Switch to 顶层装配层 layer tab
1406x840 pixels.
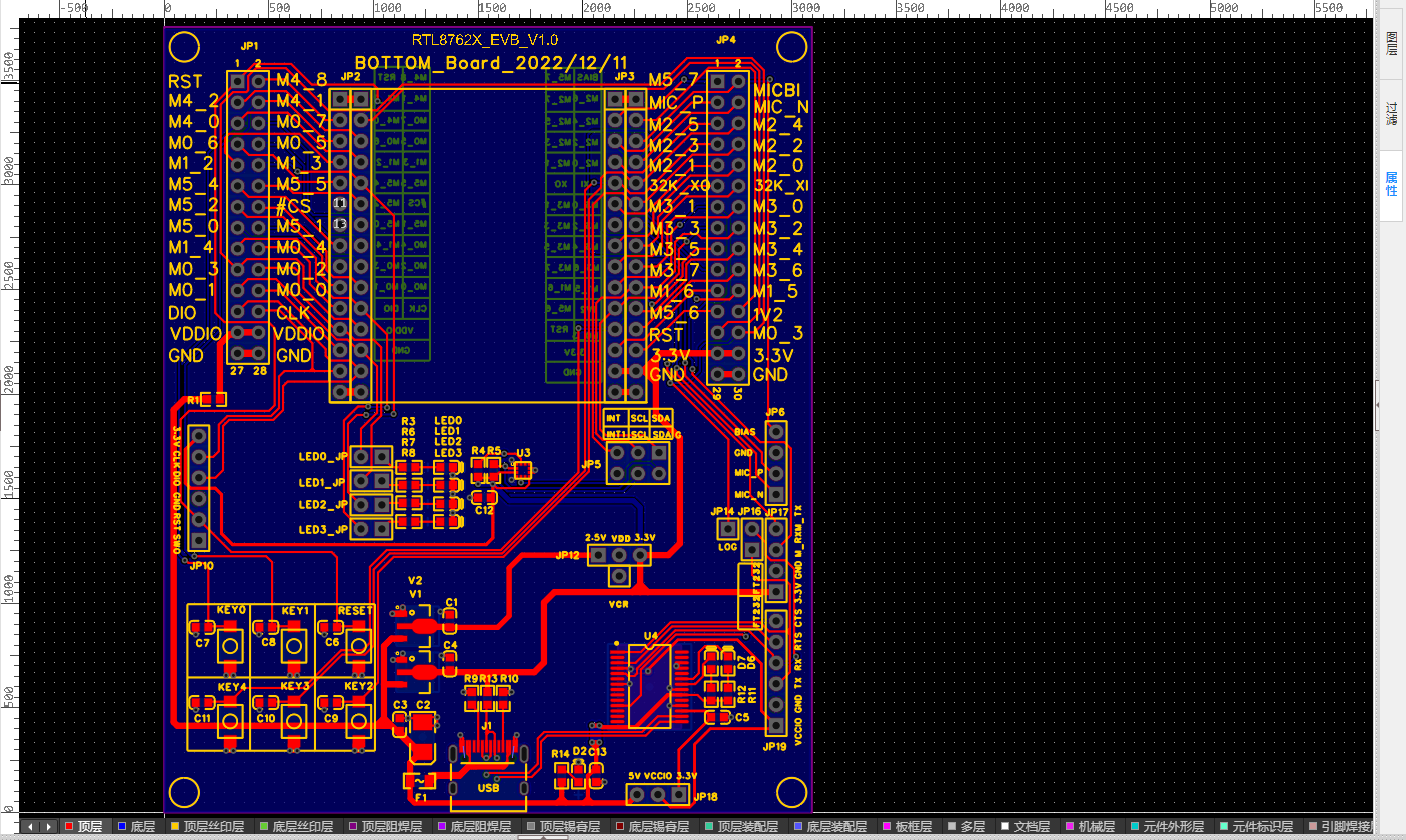point(741,827)
